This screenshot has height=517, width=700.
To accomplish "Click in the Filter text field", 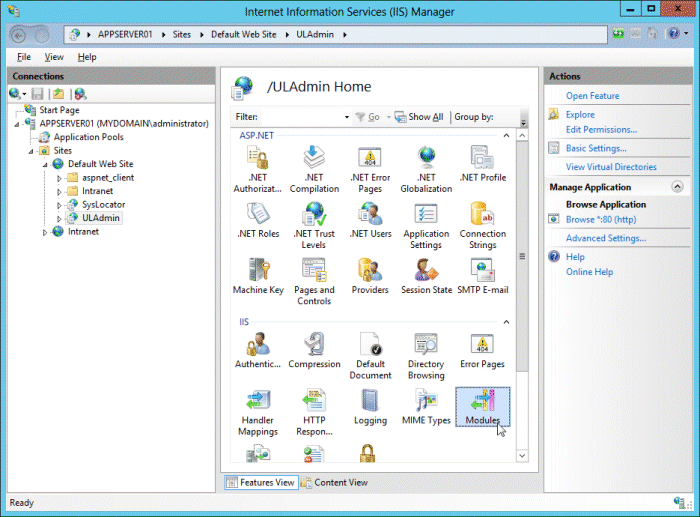I will 301,117.
